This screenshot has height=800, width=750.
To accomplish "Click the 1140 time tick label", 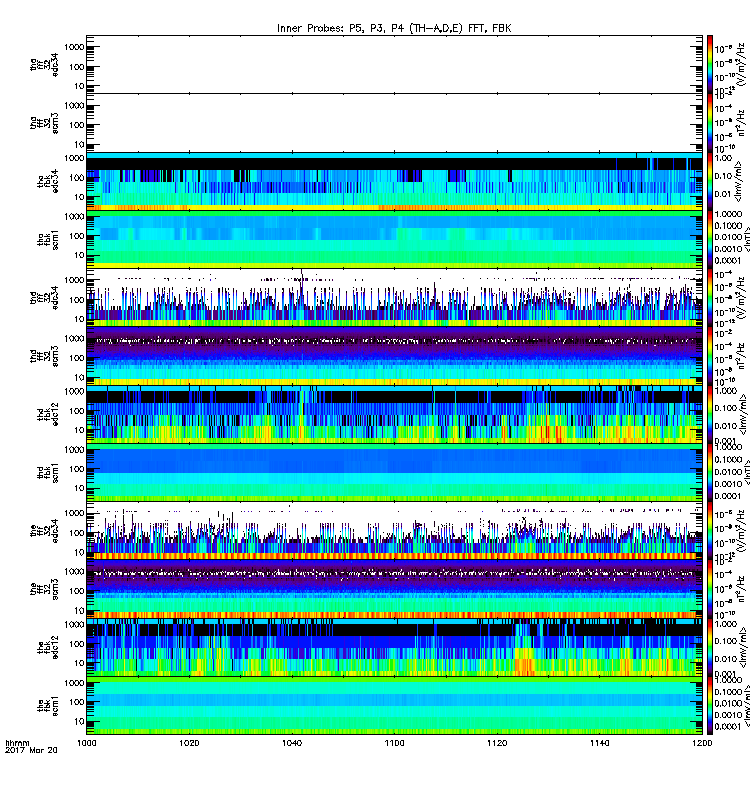I will point(599,743).
